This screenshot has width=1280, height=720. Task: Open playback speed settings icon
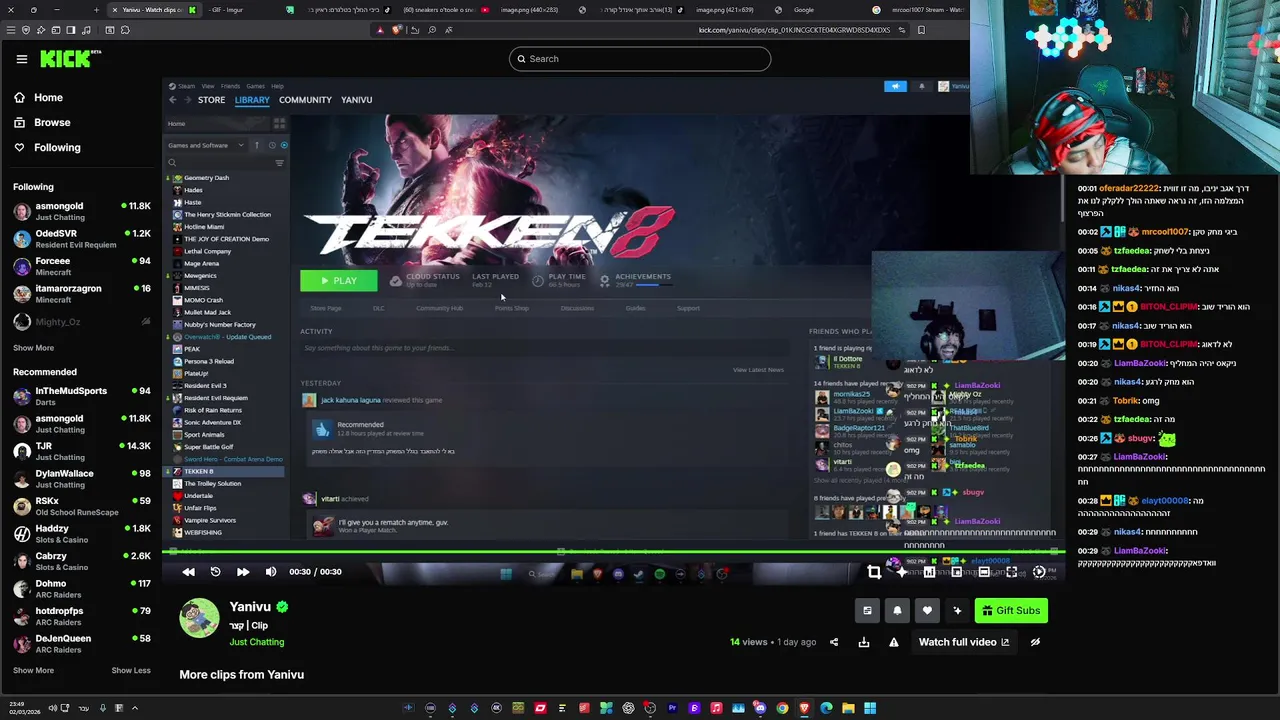(1039, 572)
